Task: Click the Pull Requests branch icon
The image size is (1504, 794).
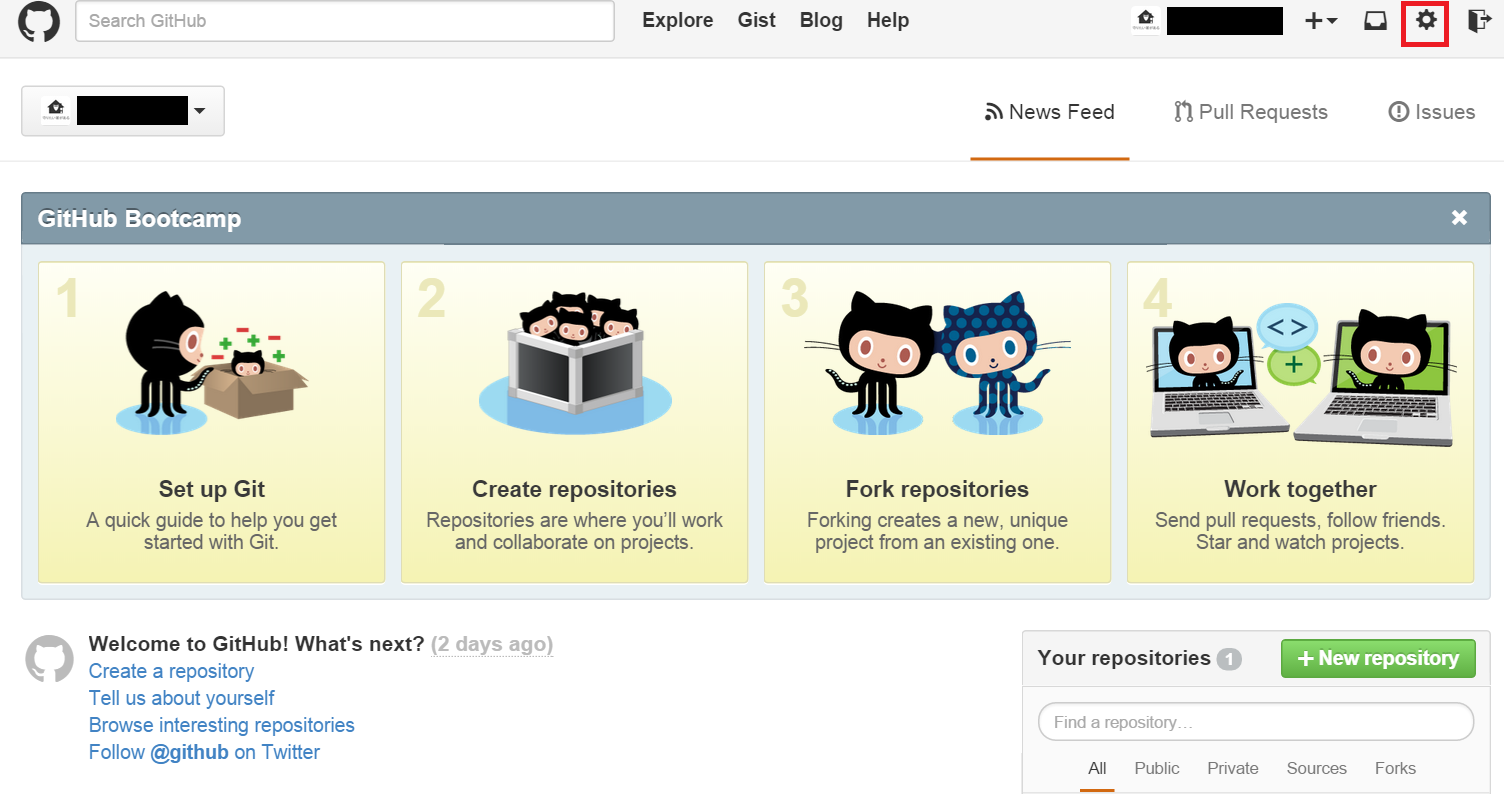Action: 1184,111
